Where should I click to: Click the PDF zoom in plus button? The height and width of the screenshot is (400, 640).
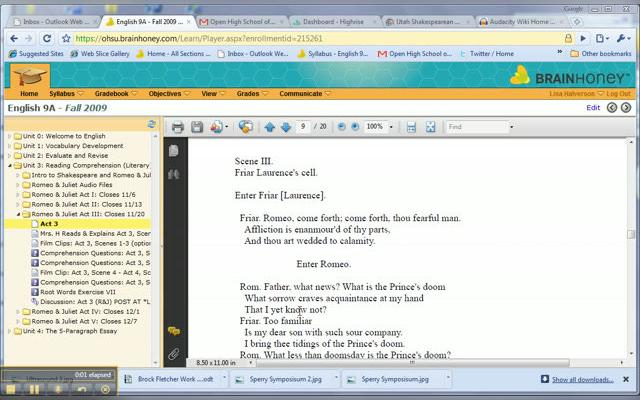pos(355,127)
